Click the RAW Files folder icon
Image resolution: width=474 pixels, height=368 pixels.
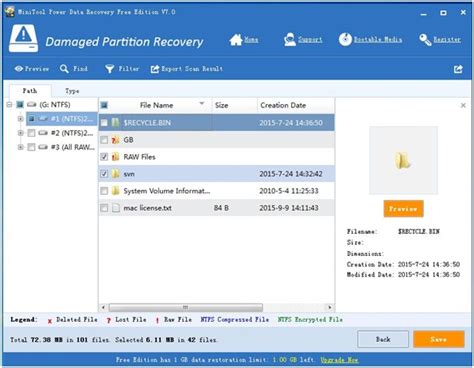[115, 157]
